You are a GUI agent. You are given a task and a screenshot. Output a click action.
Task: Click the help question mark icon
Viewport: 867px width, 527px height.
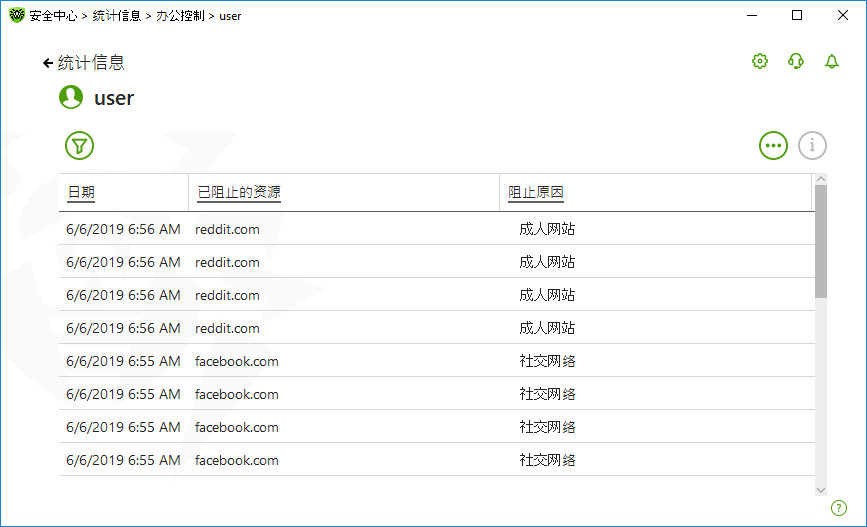[839, 508]
